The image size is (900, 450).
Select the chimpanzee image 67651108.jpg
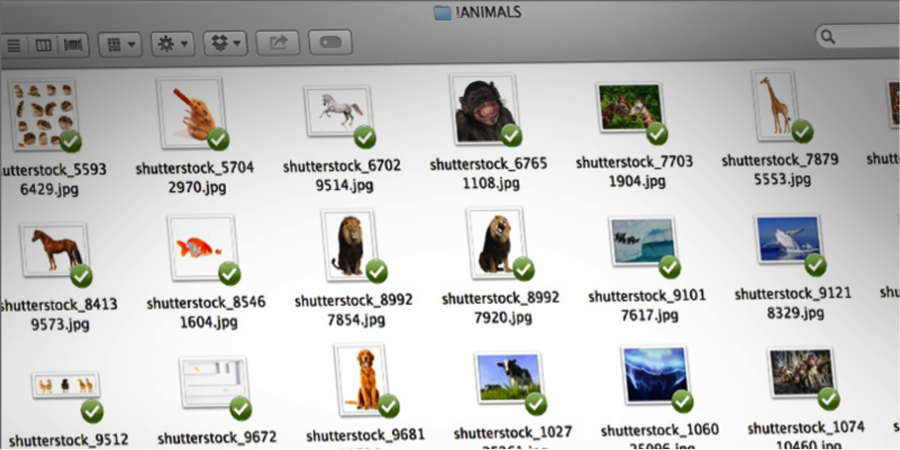(x=485, y=108)
